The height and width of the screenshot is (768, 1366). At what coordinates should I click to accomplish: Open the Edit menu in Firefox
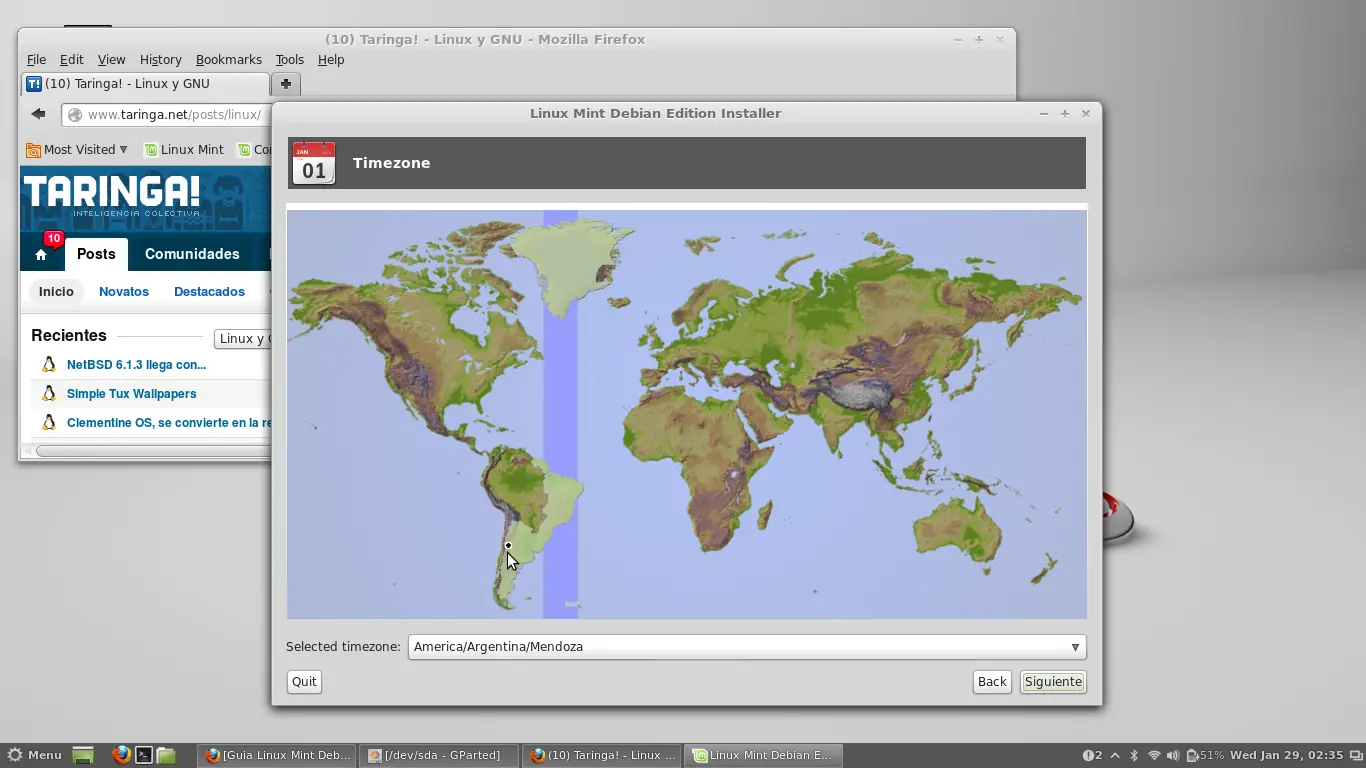click(71, 60)
